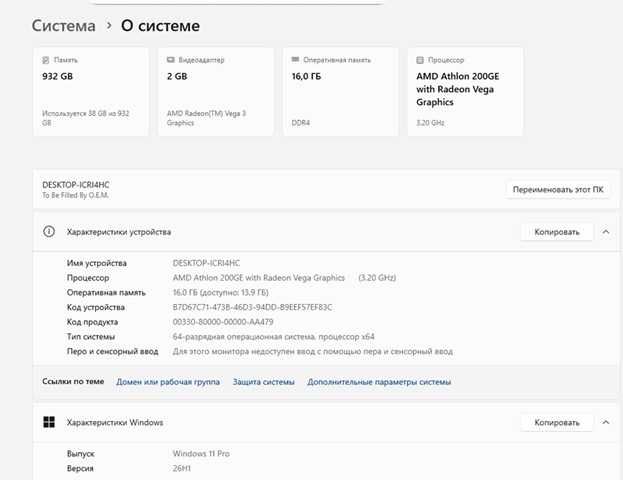Select the Windows 11 Pro edition value
This screenshot has height=482, width=623.
pos(201,453)
